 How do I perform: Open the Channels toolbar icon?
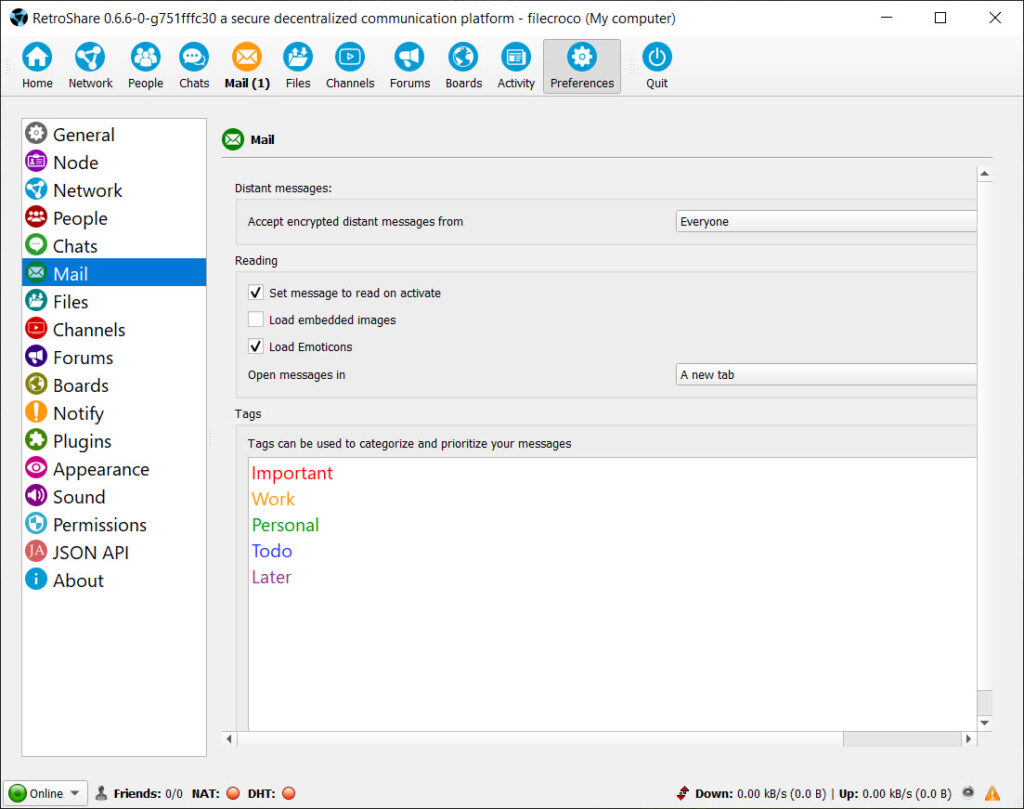(x=350, y=66)
